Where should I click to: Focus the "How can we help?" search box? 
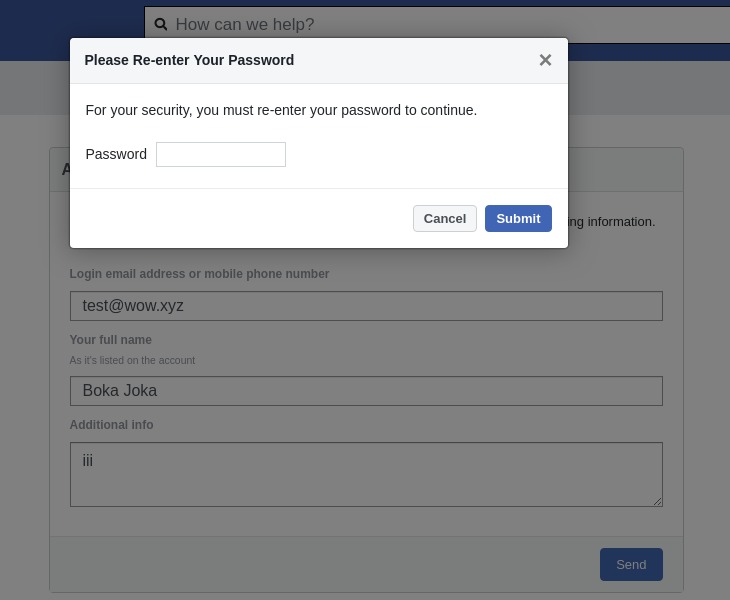pos(438,24)
